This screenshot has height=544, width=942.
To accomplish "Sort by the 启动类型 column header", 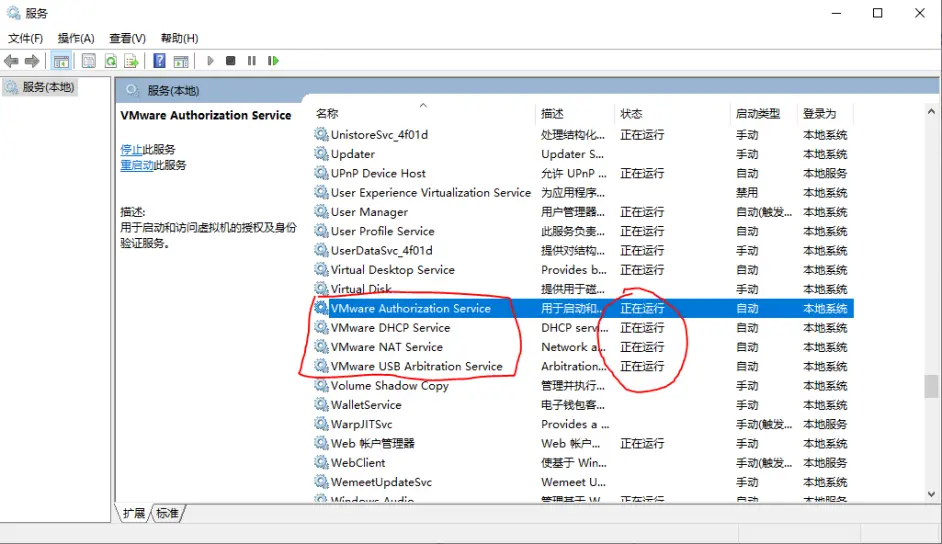I will [x=758, y=113].
